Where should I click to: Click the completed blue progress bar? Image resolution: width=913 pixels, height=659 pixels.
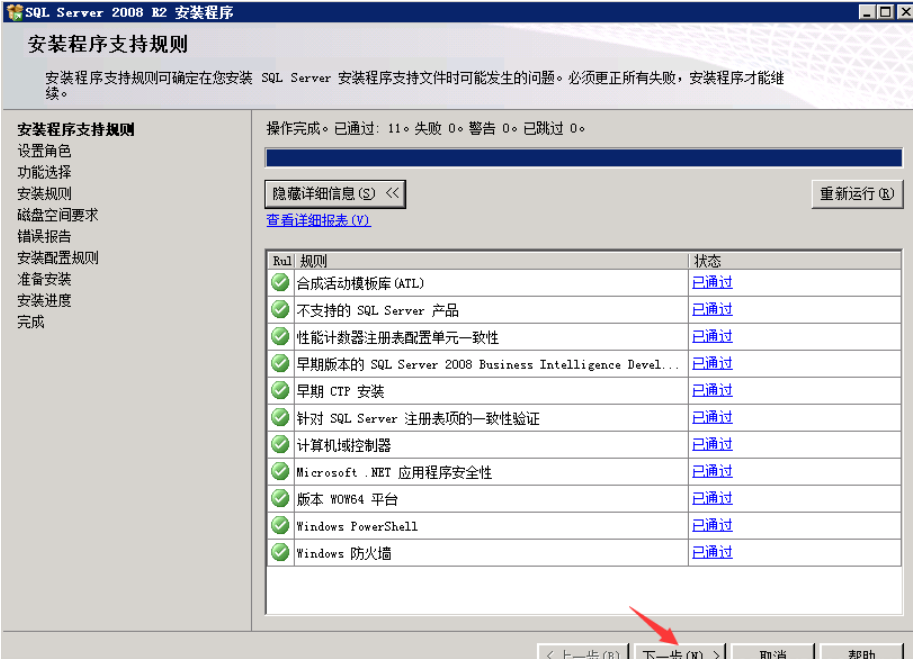[x=583, y=158]
